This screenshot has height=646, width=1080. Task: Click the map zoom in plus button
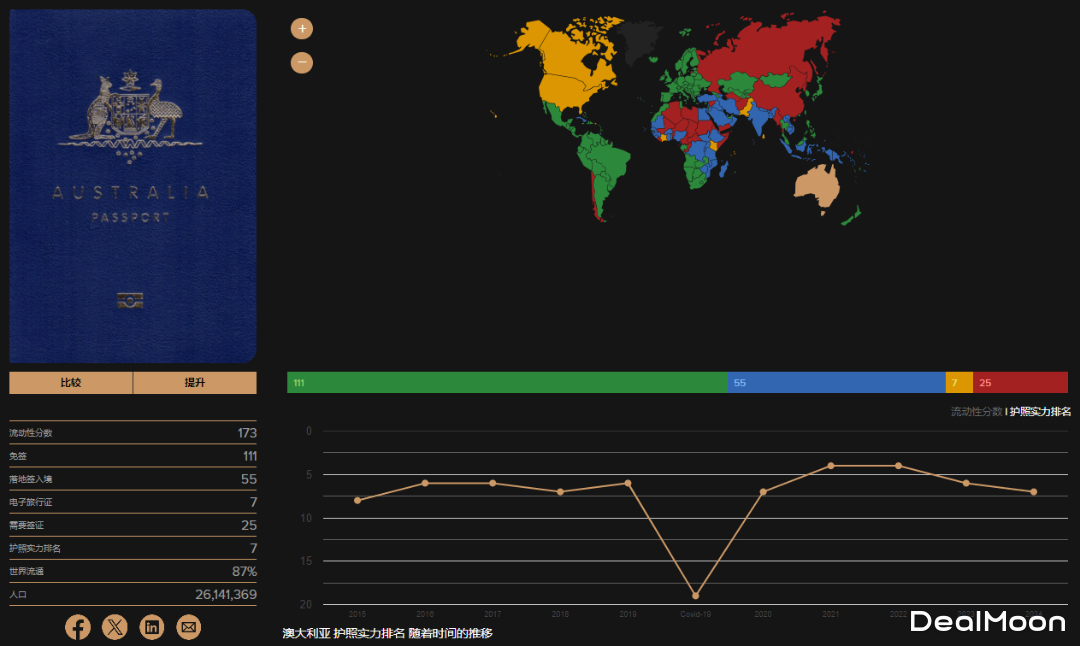302,29
